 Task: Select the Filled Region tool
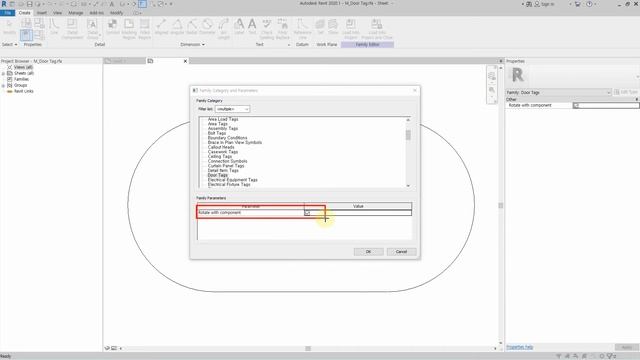tap(144, 29)
